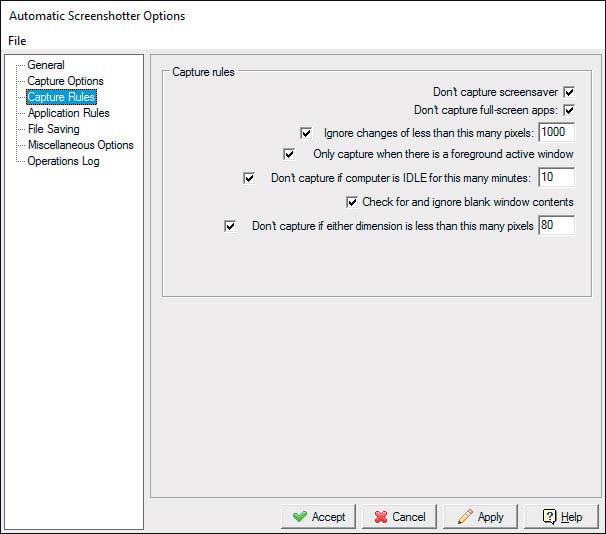
Task: Click the ignore-changes pixel threshold field showing 1000
Action: click(557, 133)
